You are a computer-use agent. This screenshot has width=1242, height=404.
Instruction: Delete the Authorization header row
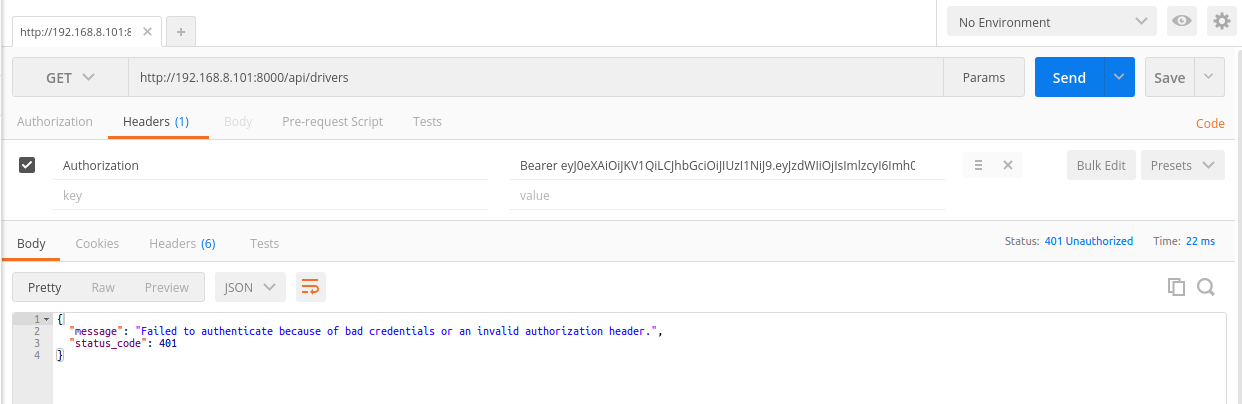(1008, 165)
